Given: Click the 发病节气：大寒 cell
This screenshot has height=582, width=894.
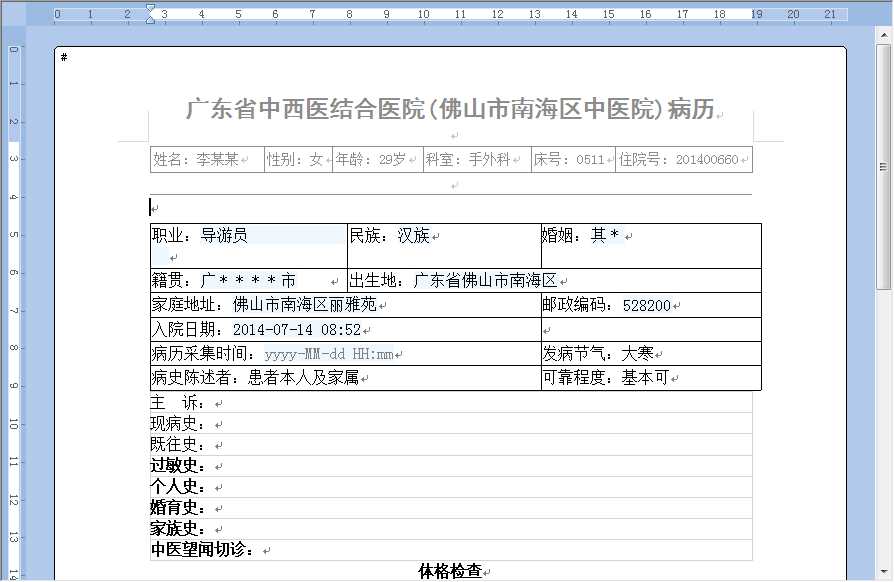Looking at the screenshot, I should [651, 353].
